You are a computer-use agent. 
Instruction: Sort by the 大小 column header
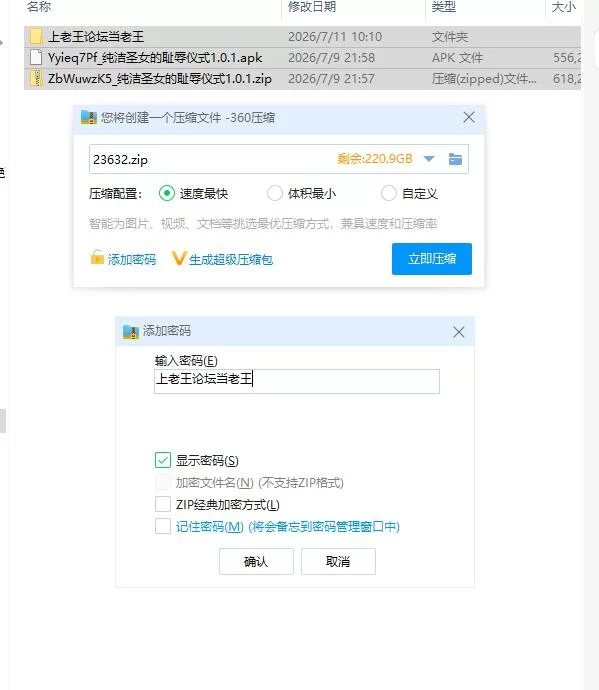click(563, 7)
